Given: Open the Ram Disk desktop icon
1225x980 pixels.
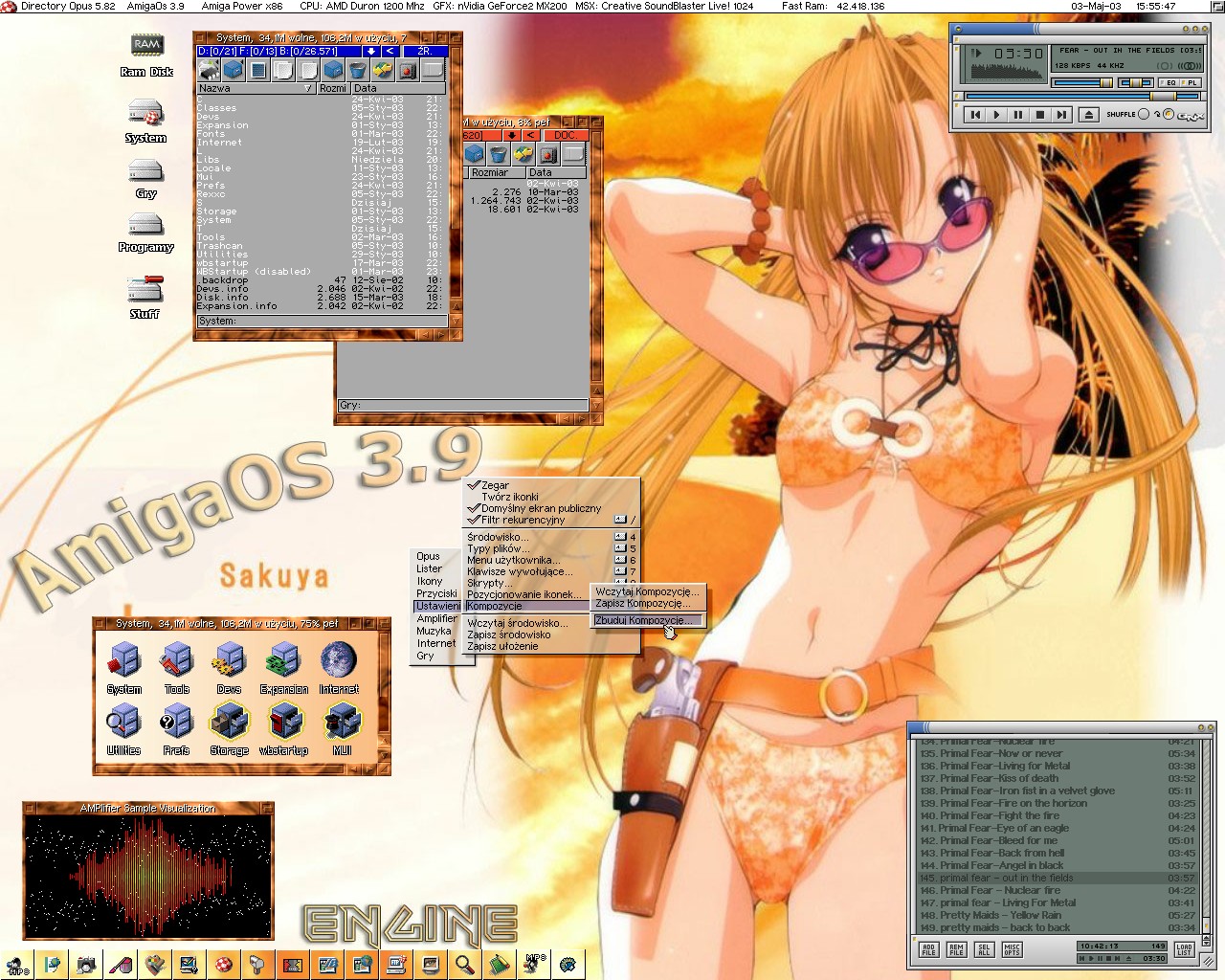Looking at the screenshot, I should [146, 54].
